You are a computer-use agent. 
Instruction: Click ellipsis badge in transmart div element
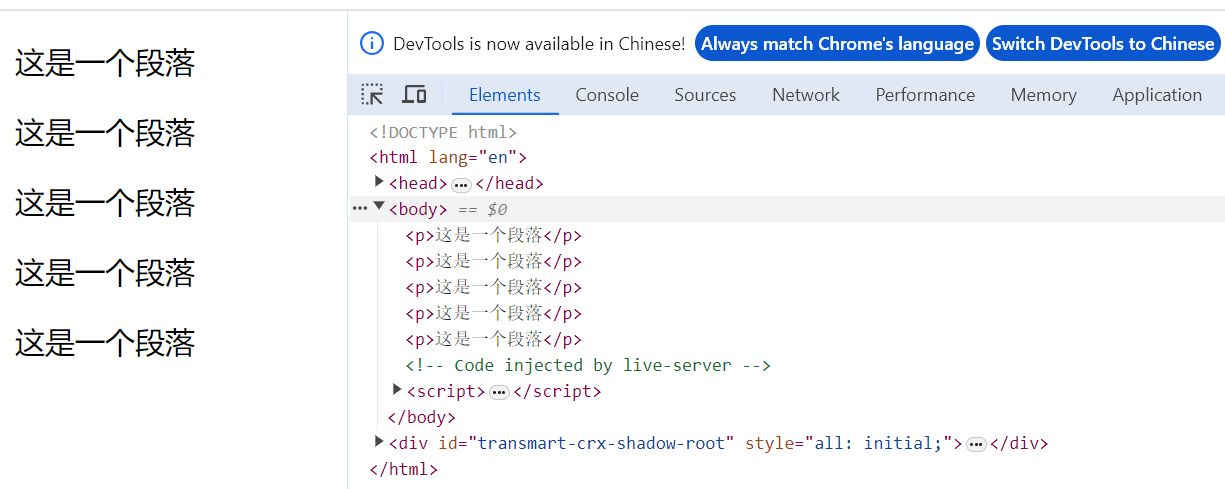click(x=977, y=444)
